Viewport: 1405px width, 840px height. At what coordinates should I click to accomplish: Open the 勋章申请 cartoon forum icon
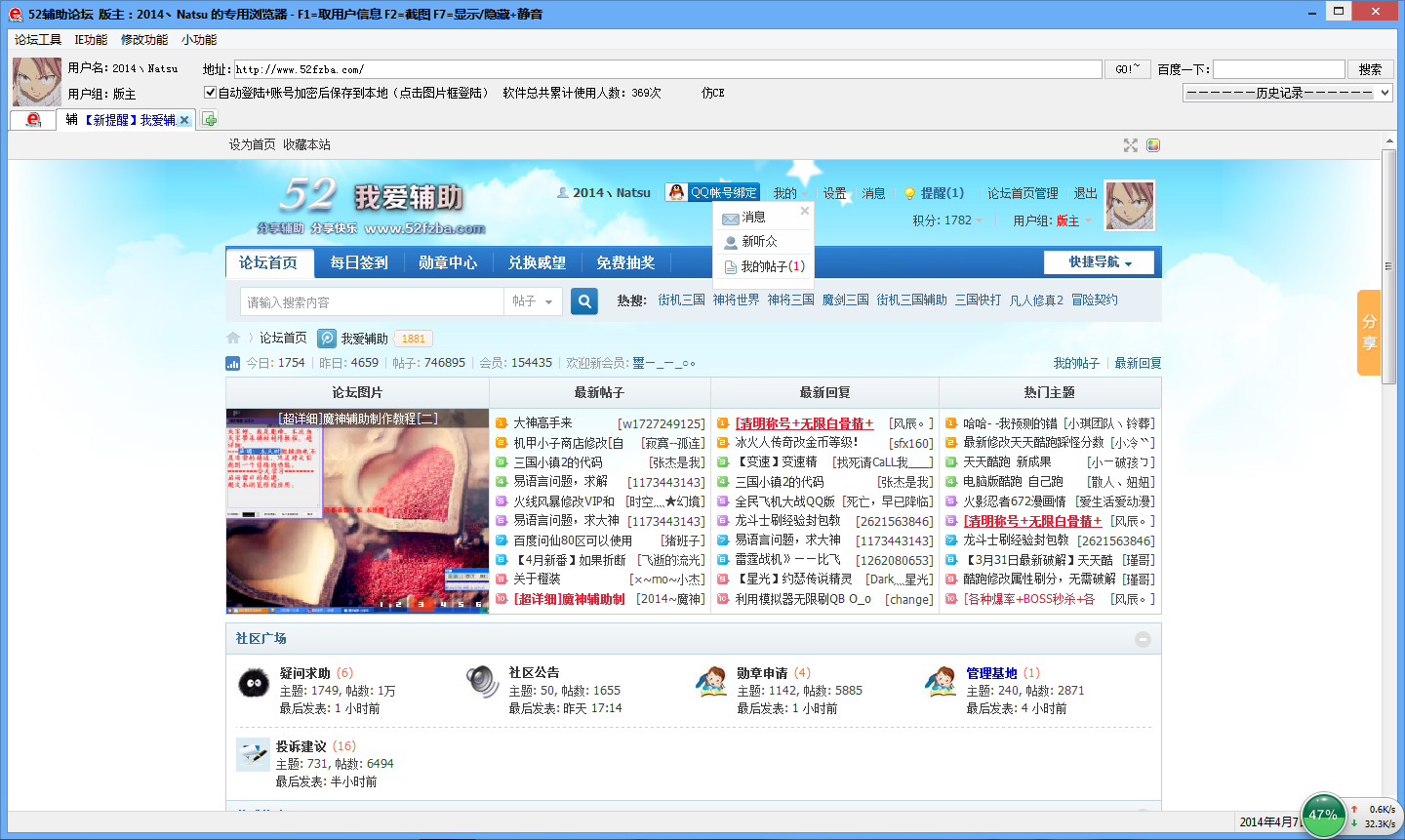pyautogui.click(x=711, y=682)
